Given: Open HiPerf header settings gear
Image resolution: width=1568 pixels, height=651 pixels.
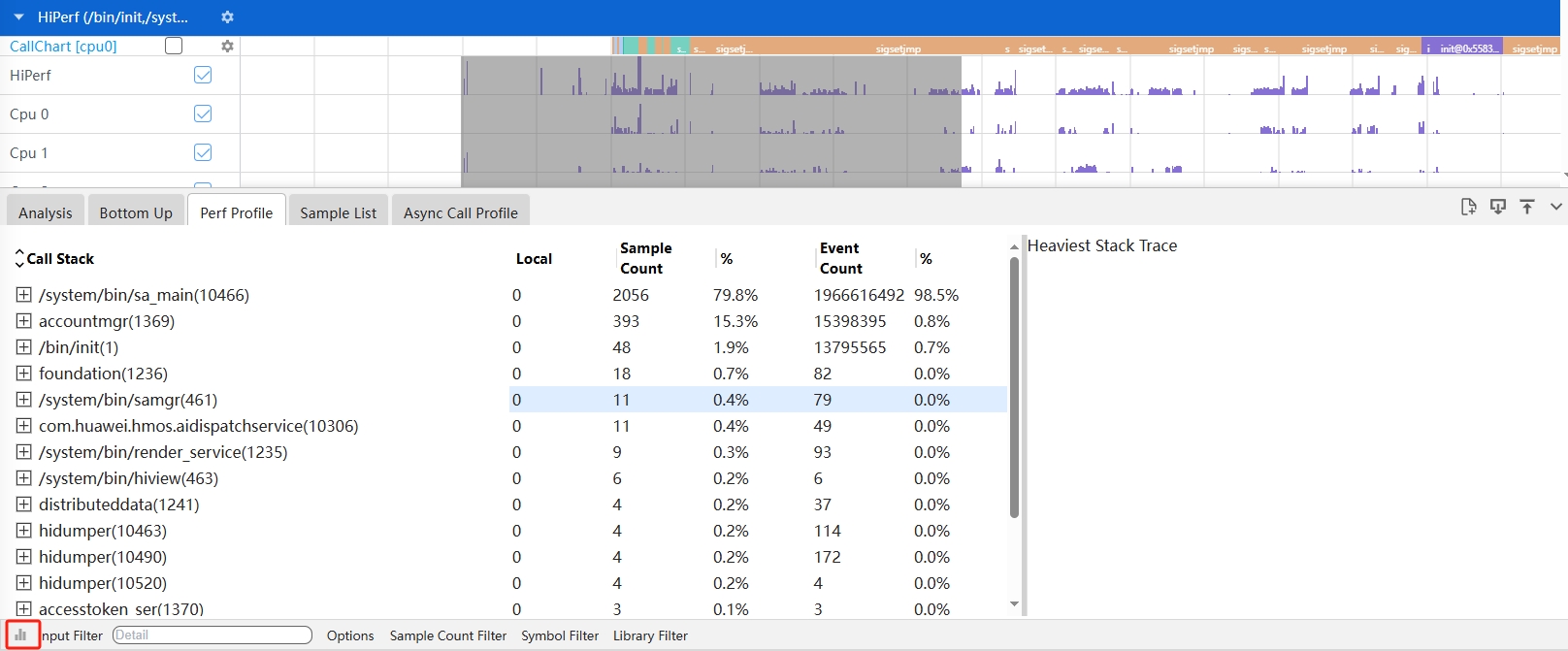Looking at the screenshot, I should point(227,17).
